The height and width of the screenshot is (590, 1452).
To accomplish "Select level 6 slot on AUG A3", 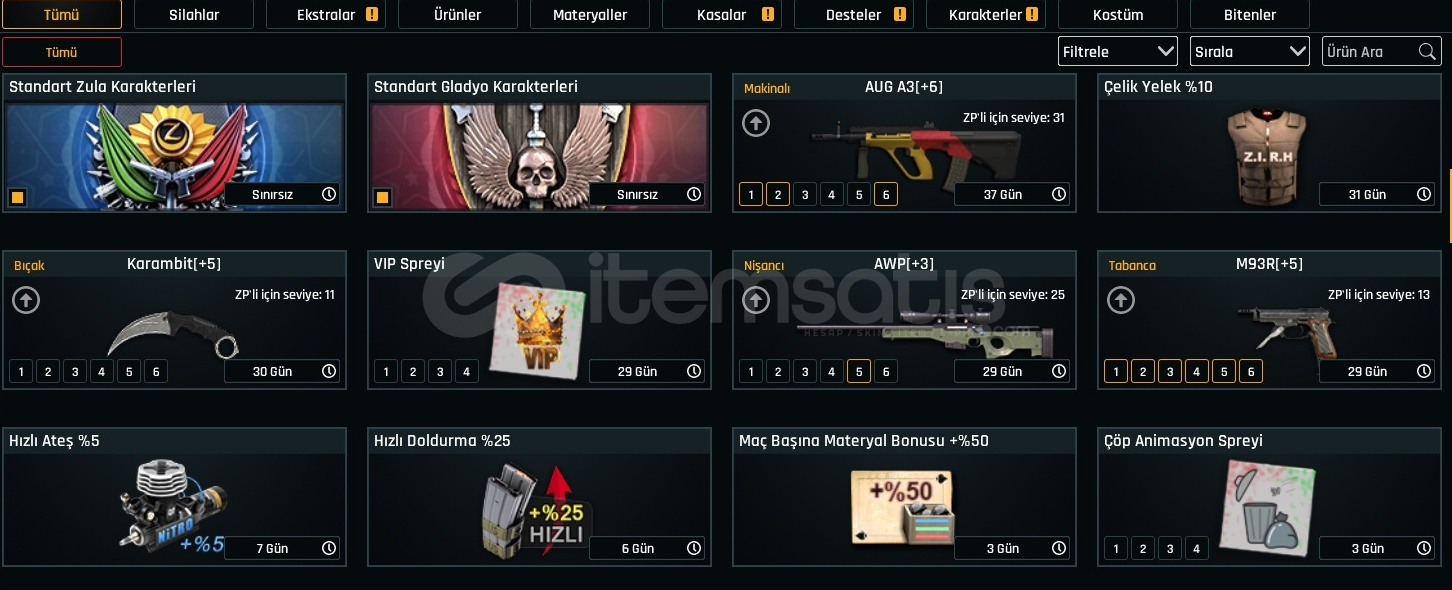I will click(x=885, y=194).
